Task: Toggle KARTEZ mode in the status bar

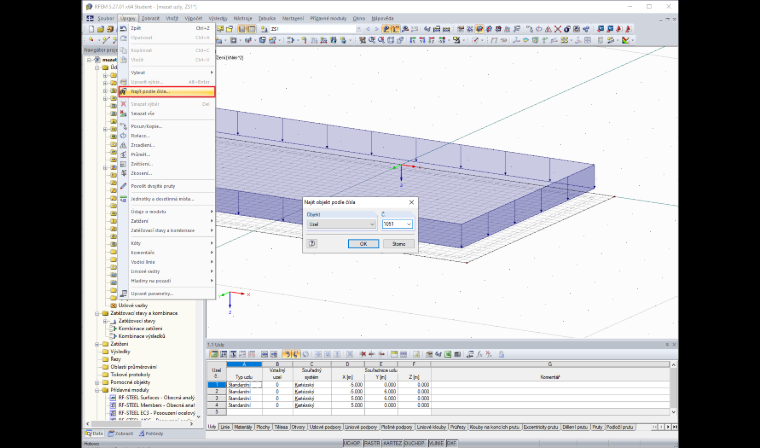Action: coord(392,443)
